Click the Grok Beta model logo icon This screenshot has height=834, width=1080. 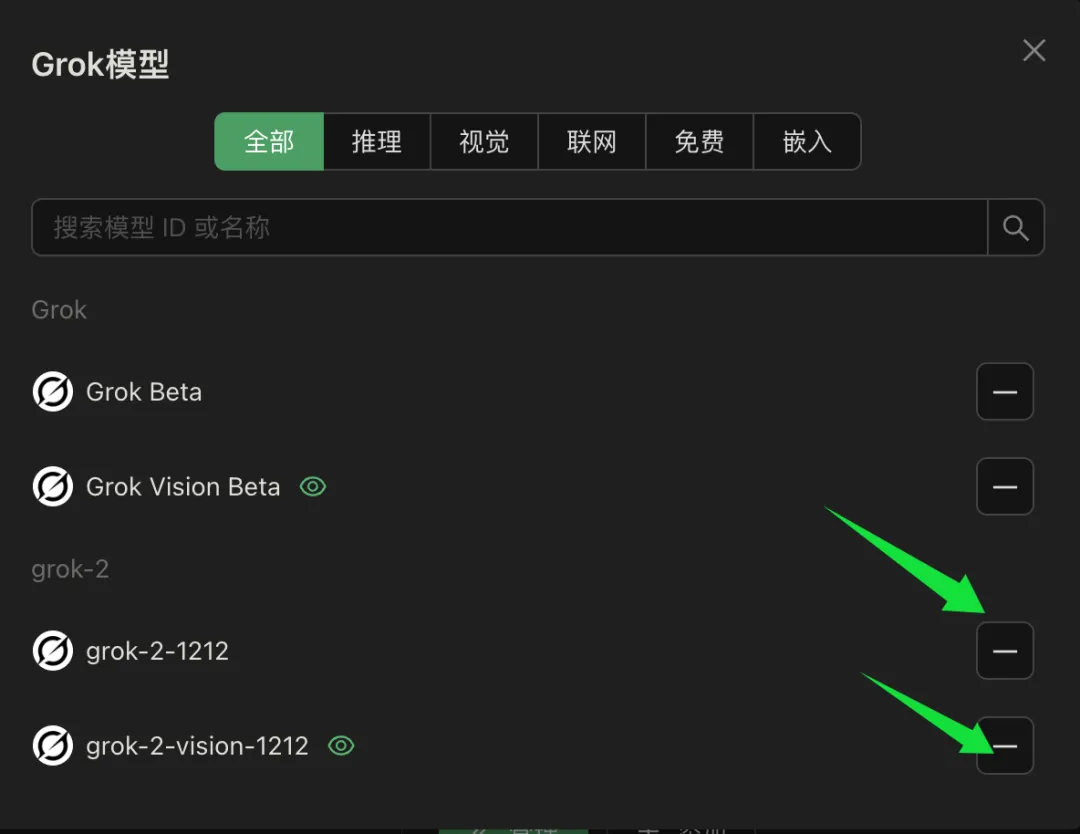pos(52,392)
